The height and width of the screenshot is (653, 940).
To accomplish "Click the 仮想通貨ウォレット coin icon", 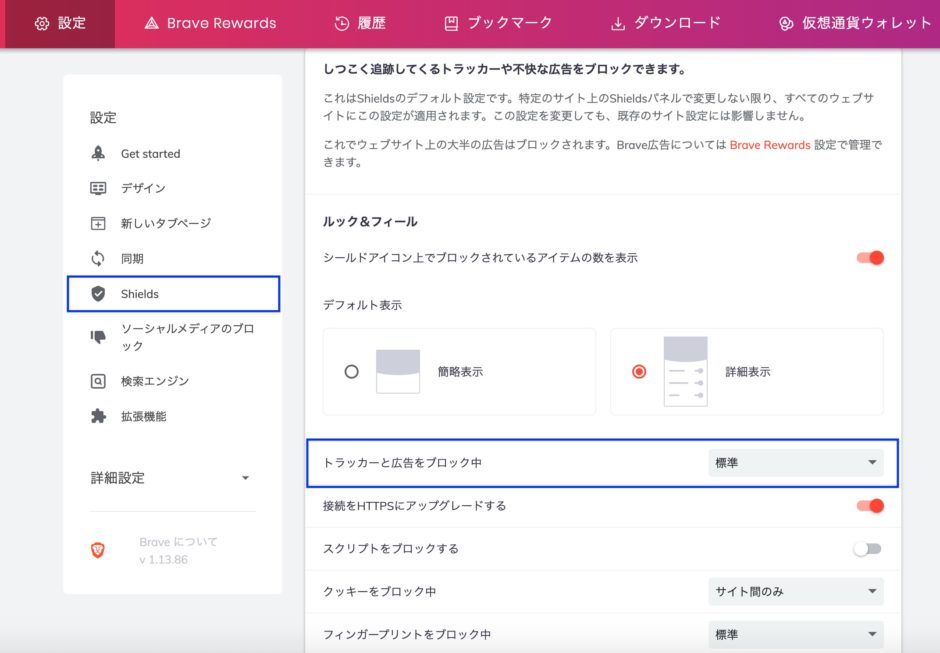I will (788, 21).
